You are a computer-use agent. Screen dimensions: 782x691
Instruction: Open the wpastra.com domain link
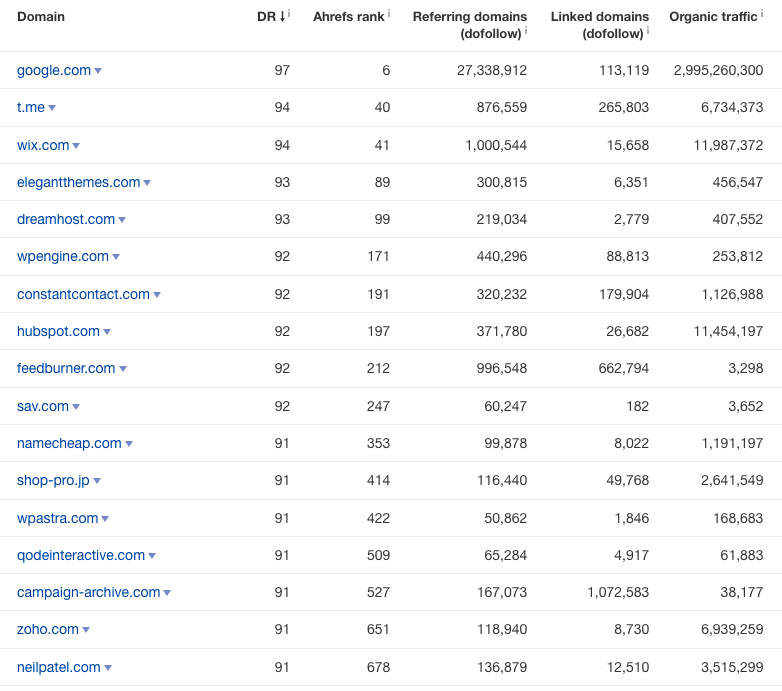pyautogui.click(x=57, y=518)
